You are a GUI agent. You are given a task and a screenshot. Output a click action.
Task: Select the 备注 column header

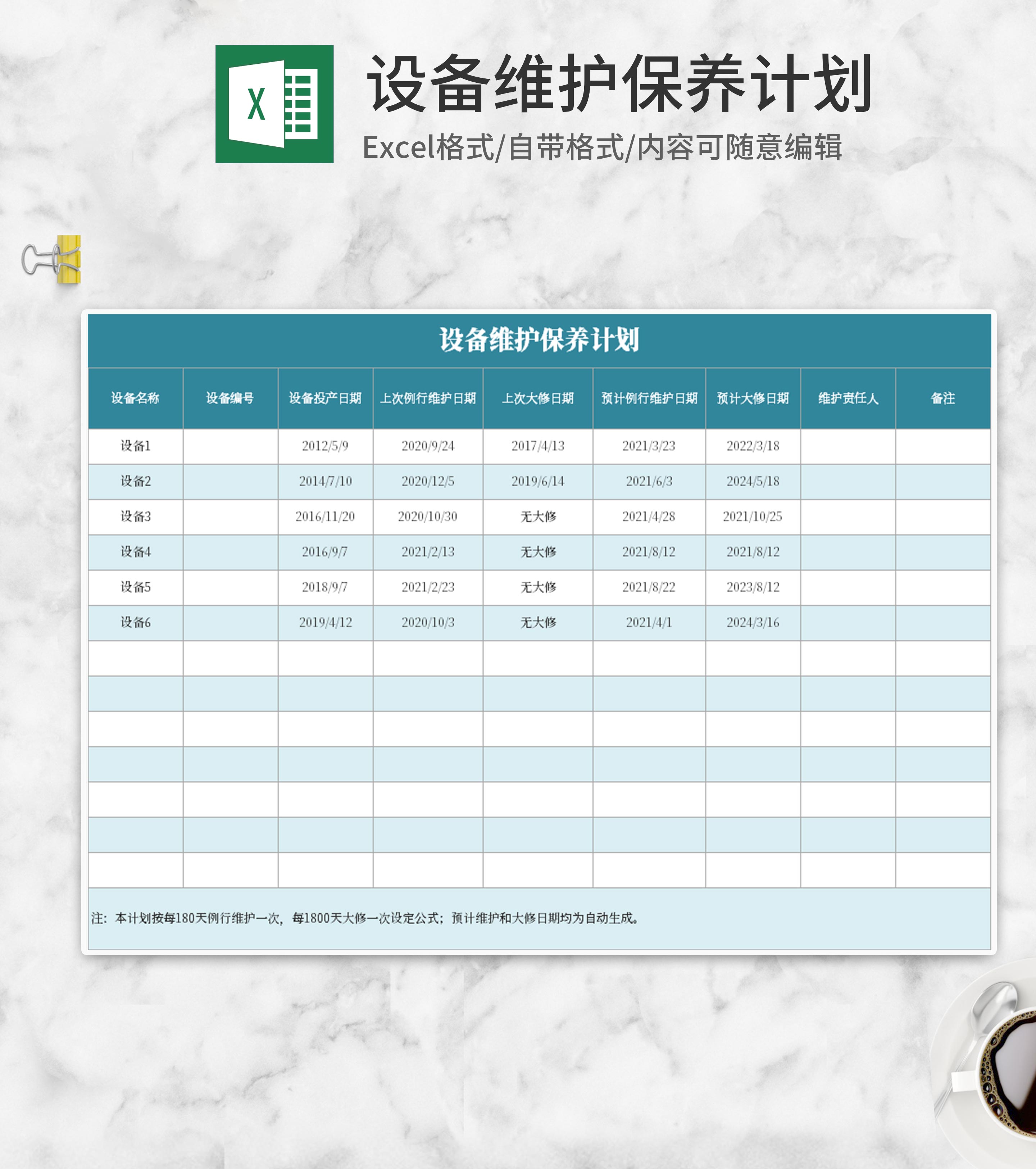(942, 398)
